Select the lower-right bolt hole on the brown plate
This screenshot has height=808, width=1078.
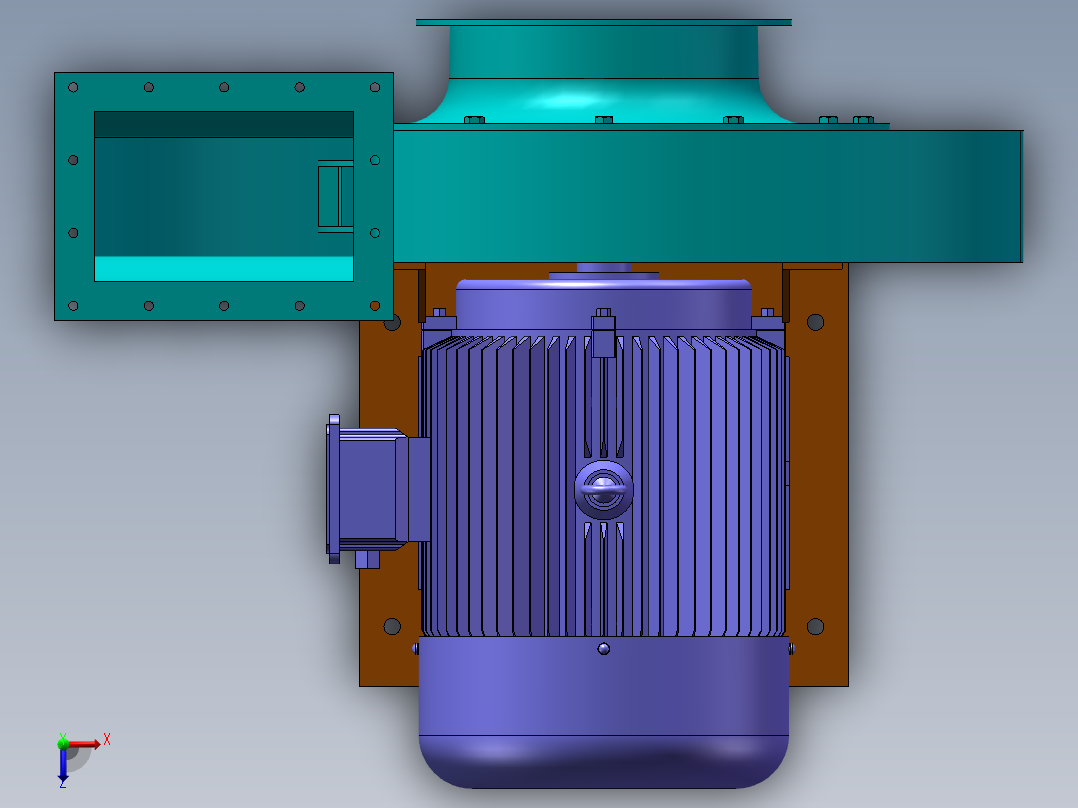pyautogui.click(x=815, y=626)
